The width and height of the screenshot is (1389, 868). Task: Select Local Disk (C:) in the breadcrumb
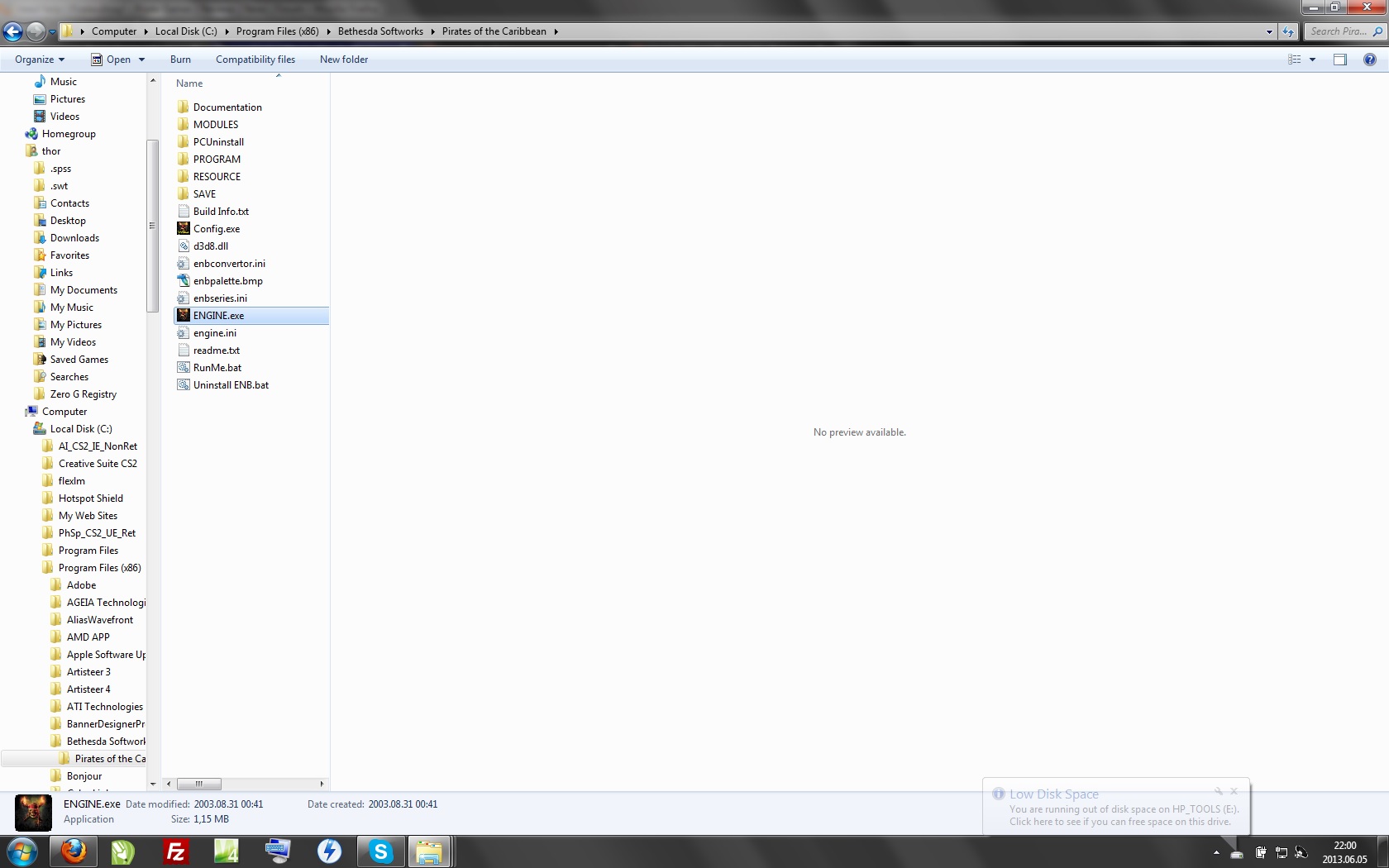click(x=186, y=31)
